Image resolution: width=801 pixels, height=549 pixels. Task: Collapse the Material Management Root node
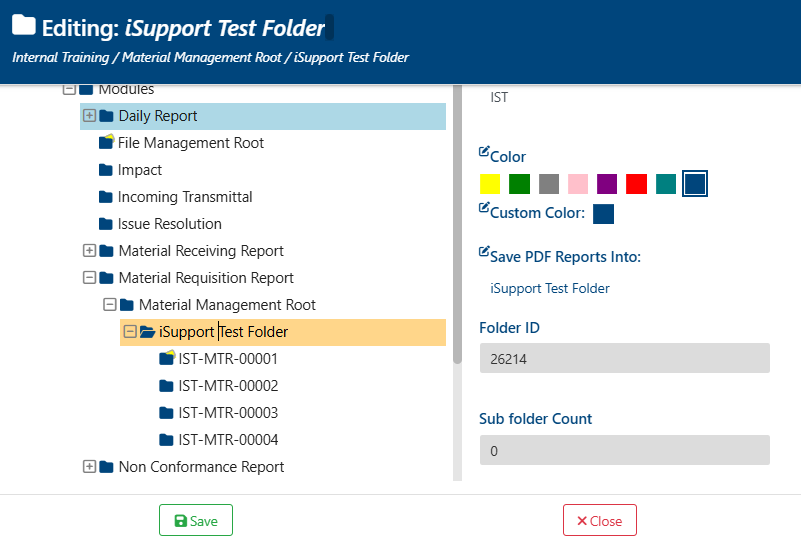pos(110,305)
